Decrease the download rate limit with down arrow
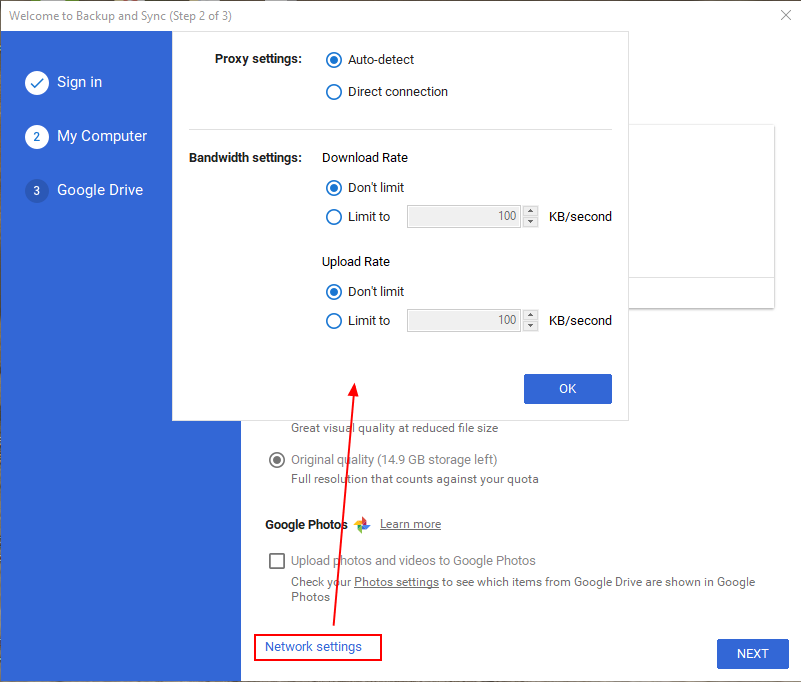801x682 pixels. click(x=530, y=221)
